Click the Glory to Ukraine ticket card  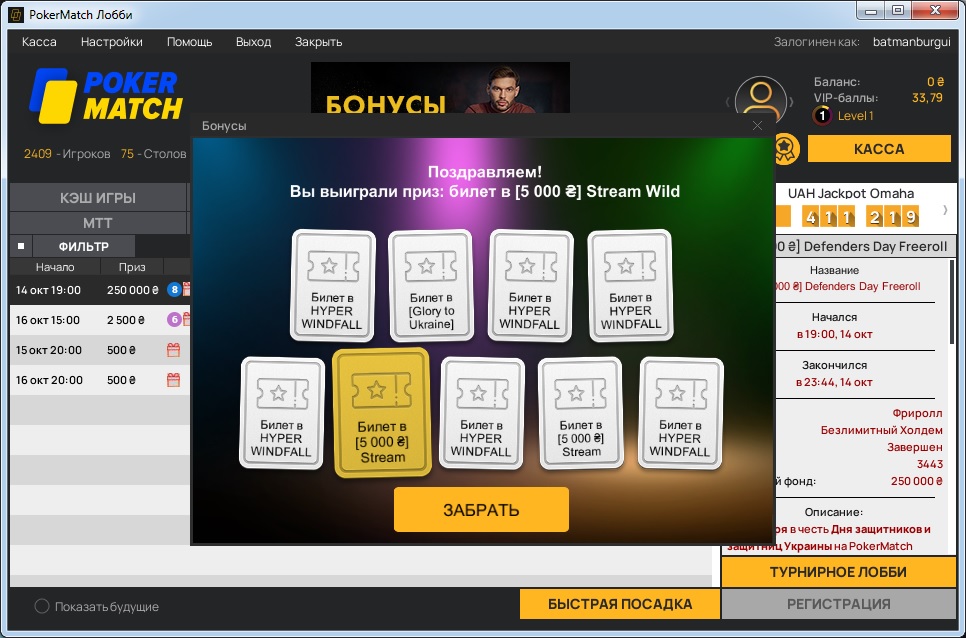pos(431,286)
